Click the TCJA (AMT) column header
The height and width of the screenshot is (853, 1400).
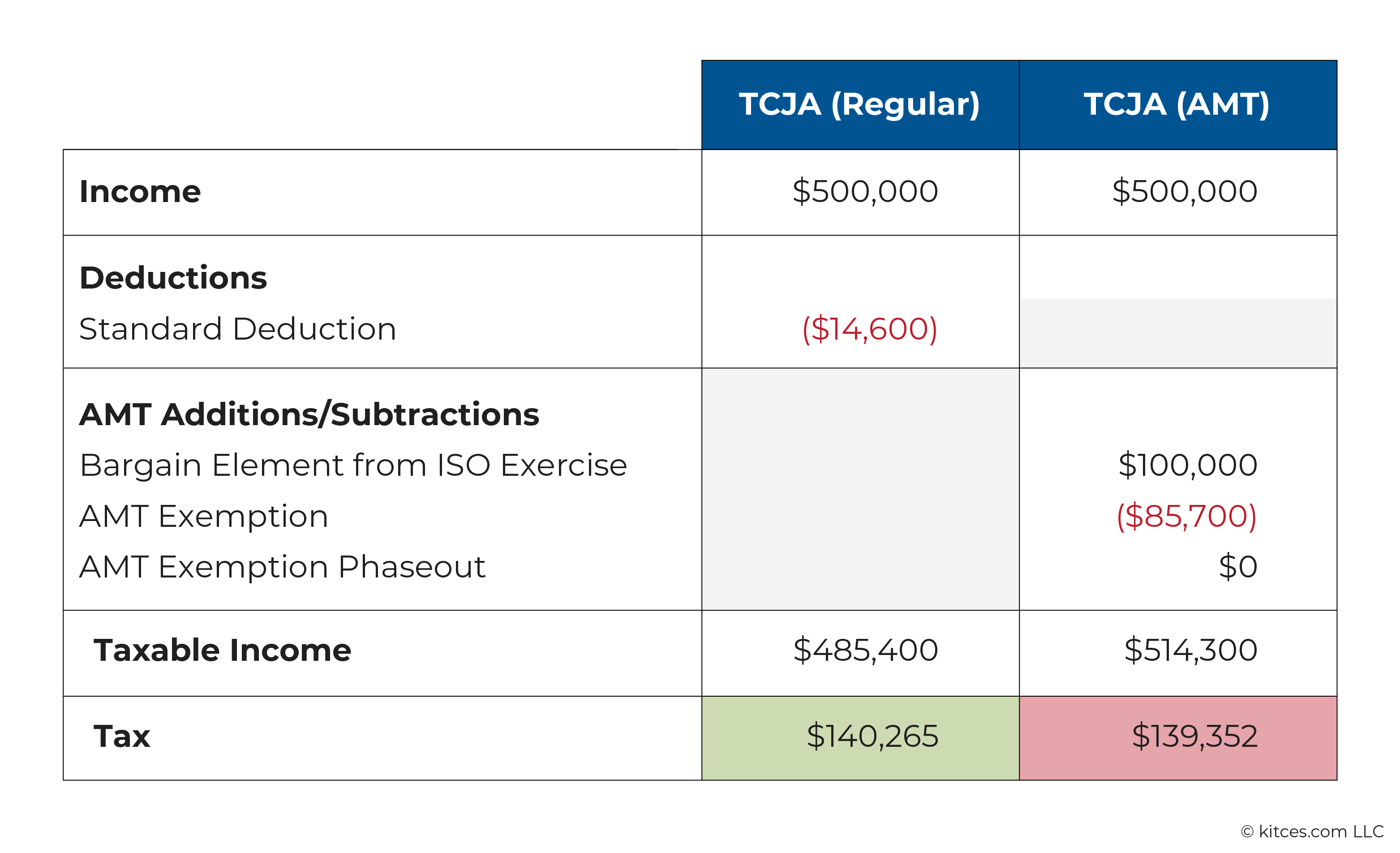1178,104
